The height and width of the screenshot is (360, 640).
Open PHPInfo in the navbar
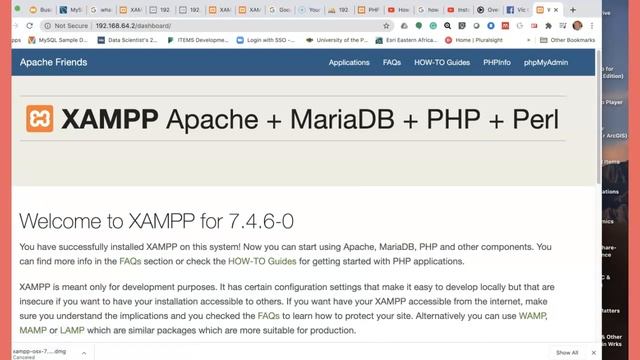497,62
